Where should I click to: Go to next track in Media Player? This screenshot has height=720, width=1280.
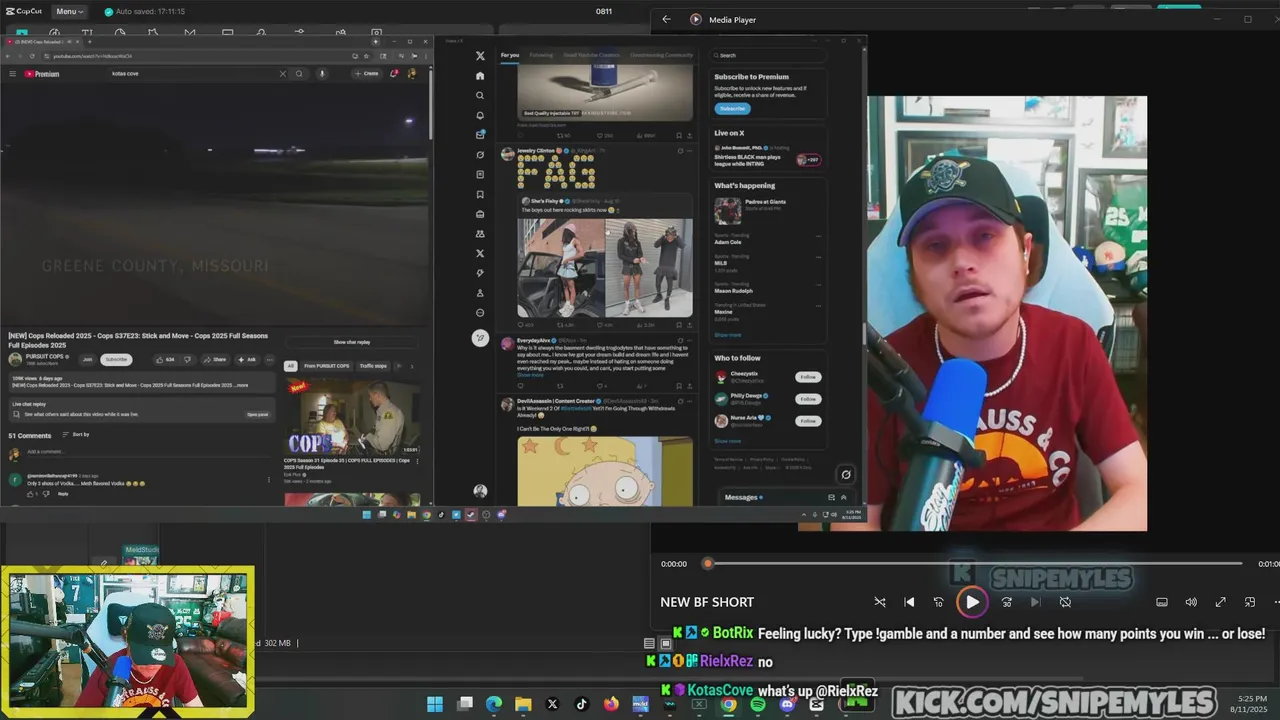1036,602
